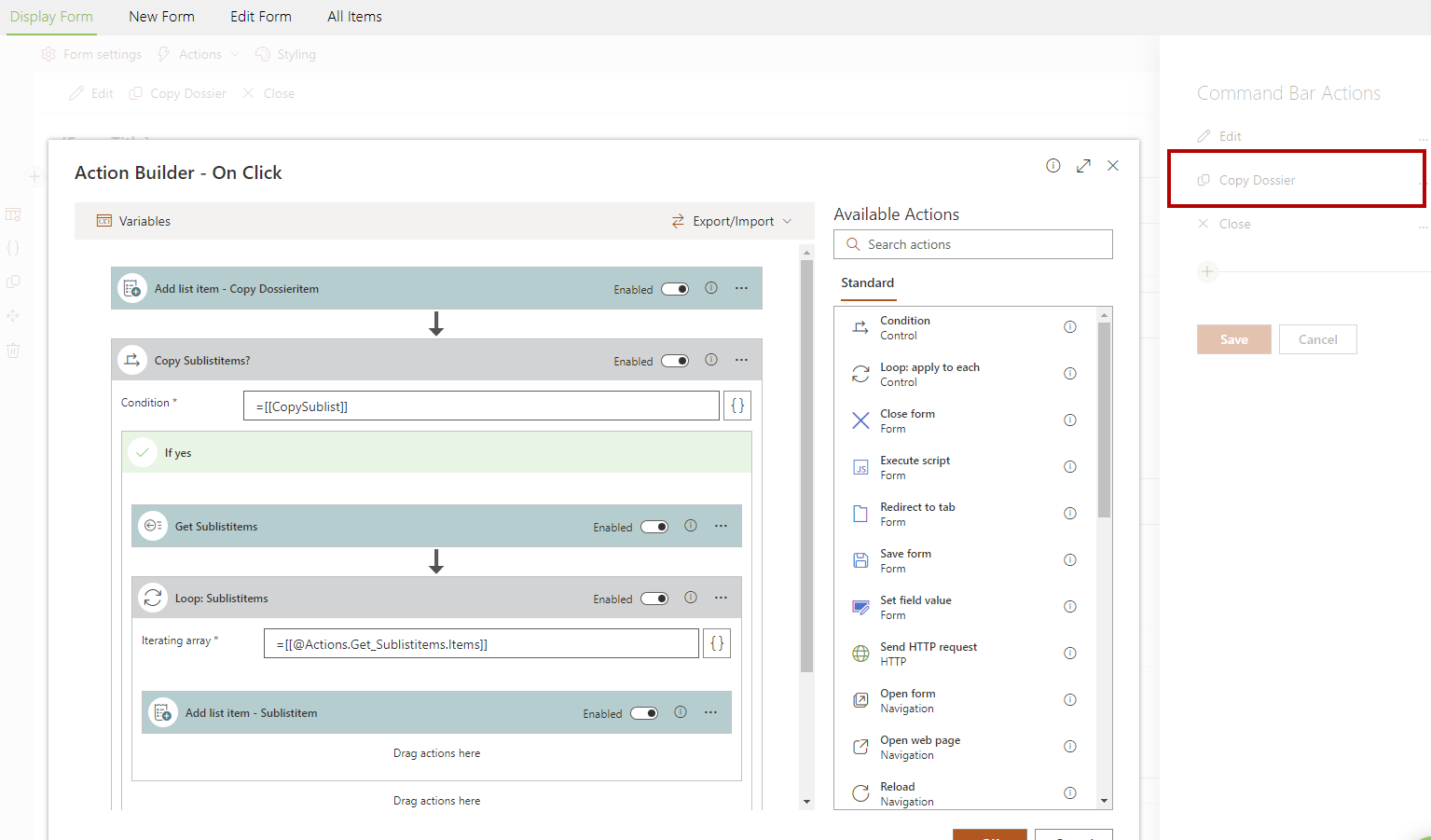
Task: Open expression editor beside Iterating array field
Action: pos(717,643)
